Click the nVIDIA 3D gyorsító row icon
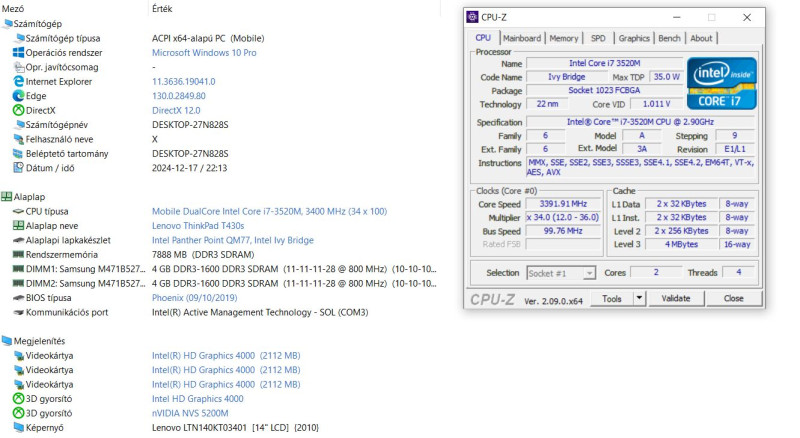 [x=18, y=413]
